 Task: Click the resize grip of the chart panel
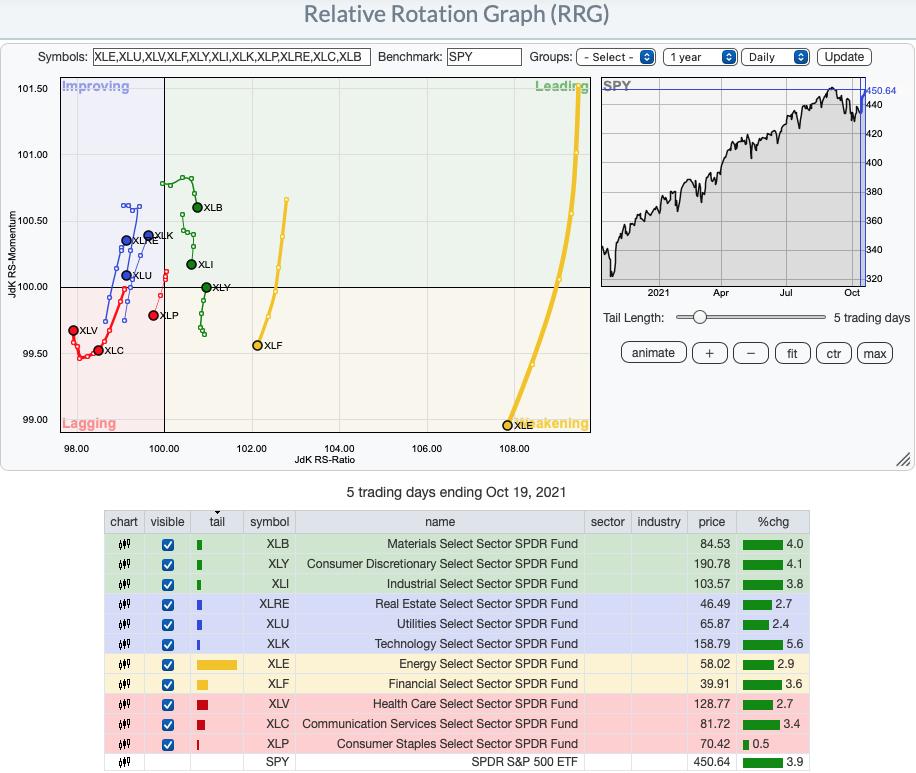[903, 460]
